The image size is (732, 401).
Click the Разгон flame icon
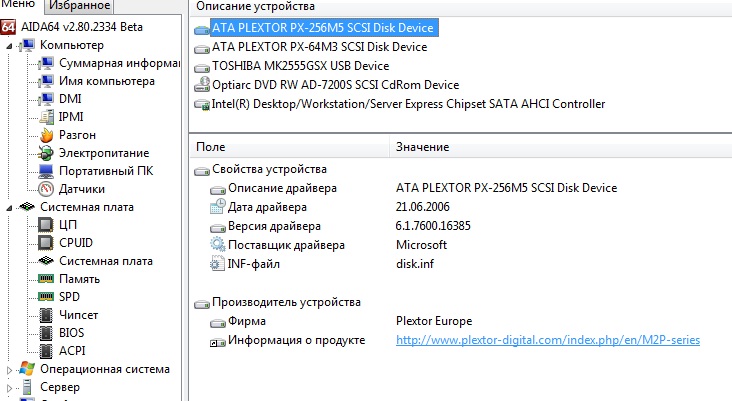point(45,135)
